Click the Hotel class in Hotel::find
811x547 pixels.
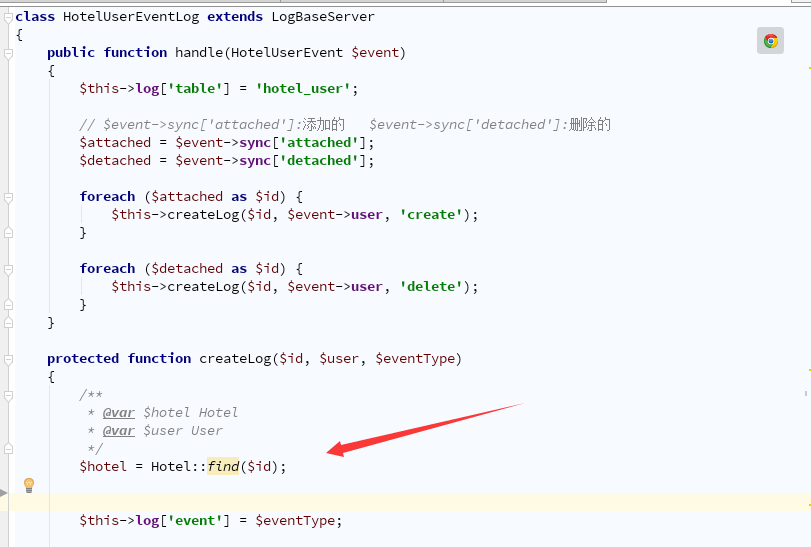pyautogui.click(x=171, y=466)
